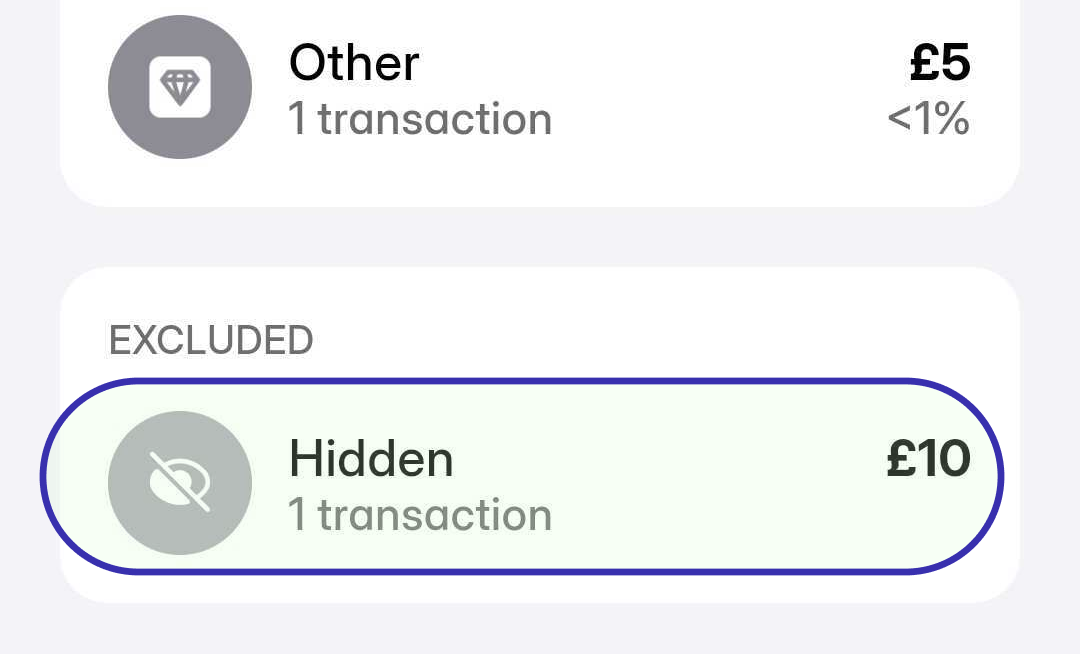Click the <1% percentage under £5
The height and width of the screenshot is (654, 1080).
[x=928, y=118]
